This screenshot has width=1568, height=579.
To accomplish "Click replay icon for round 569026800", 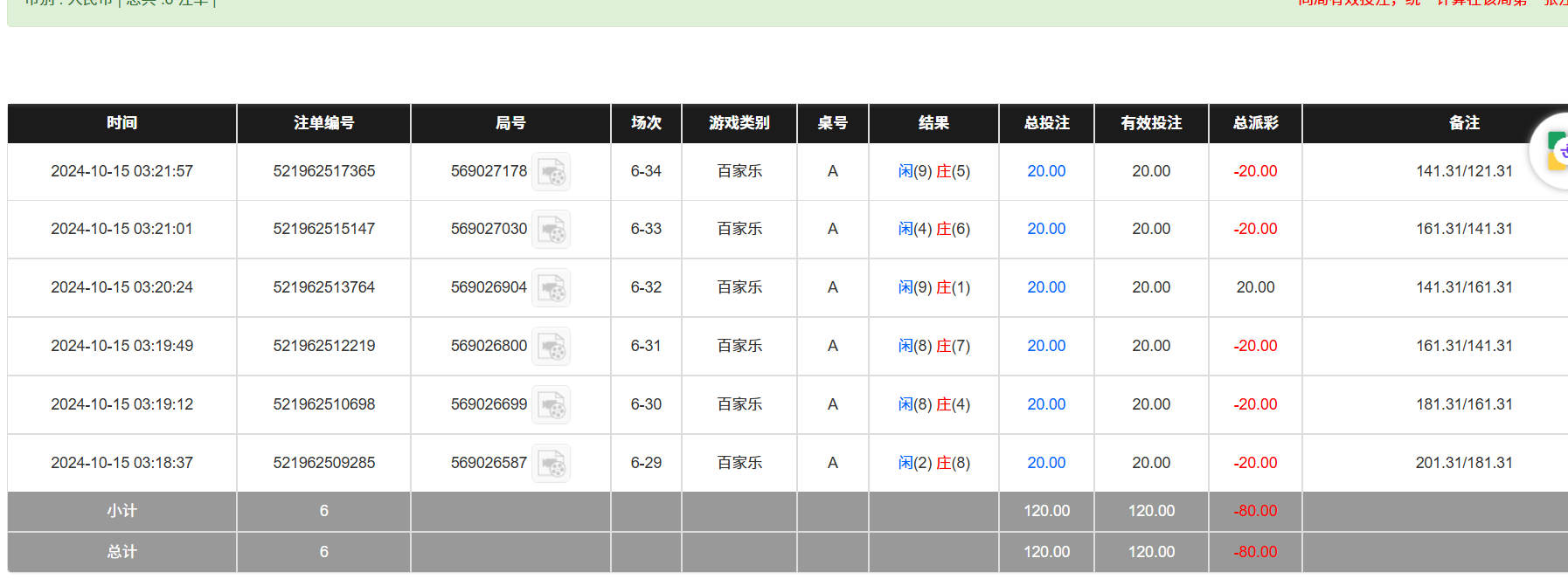I will coord(552,347).
